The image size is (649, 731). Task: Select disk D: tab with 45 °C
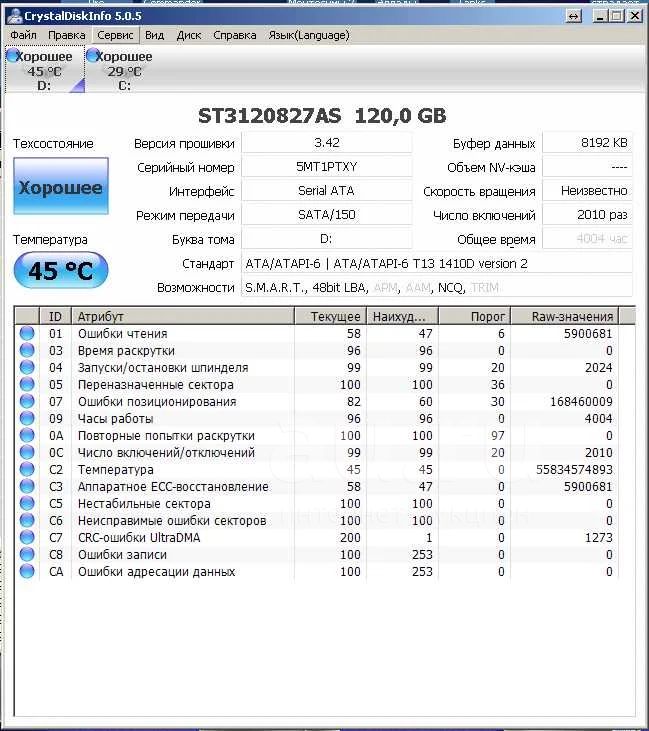45,69
